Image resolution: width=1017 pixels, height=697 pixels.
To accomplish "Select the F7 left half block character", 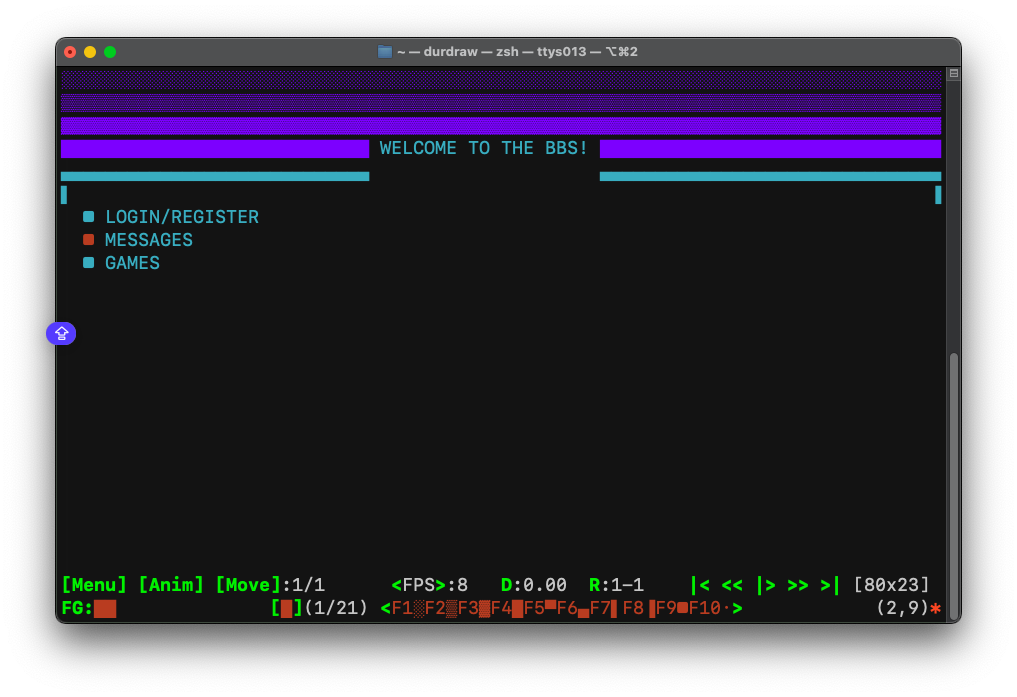I will tap(606, 608).
